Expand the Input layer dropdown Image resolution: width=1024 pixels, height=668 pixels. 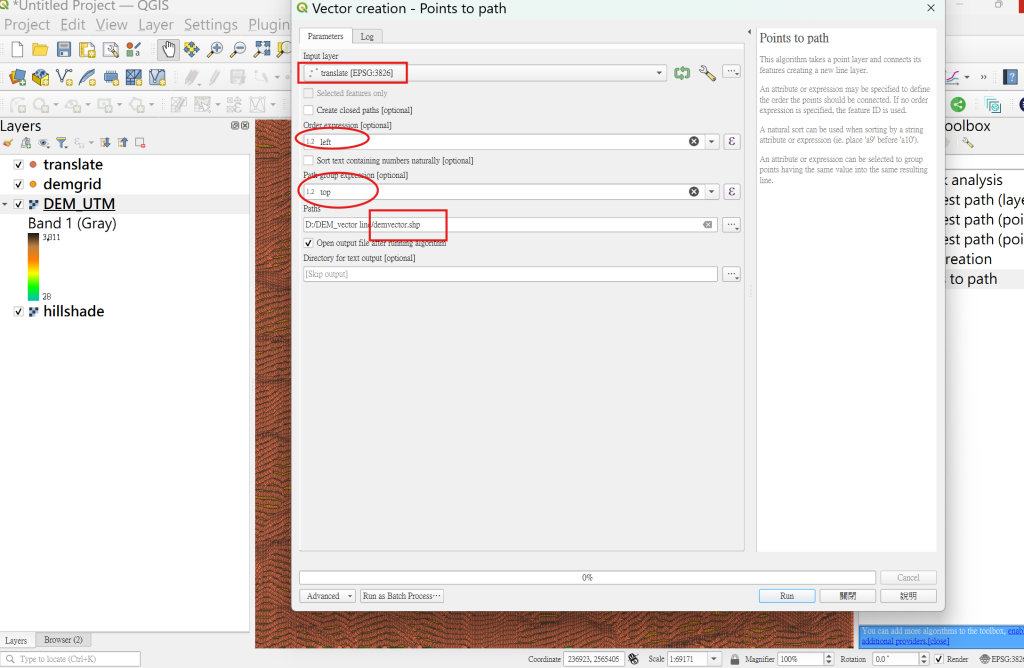[x=659, y=73]
